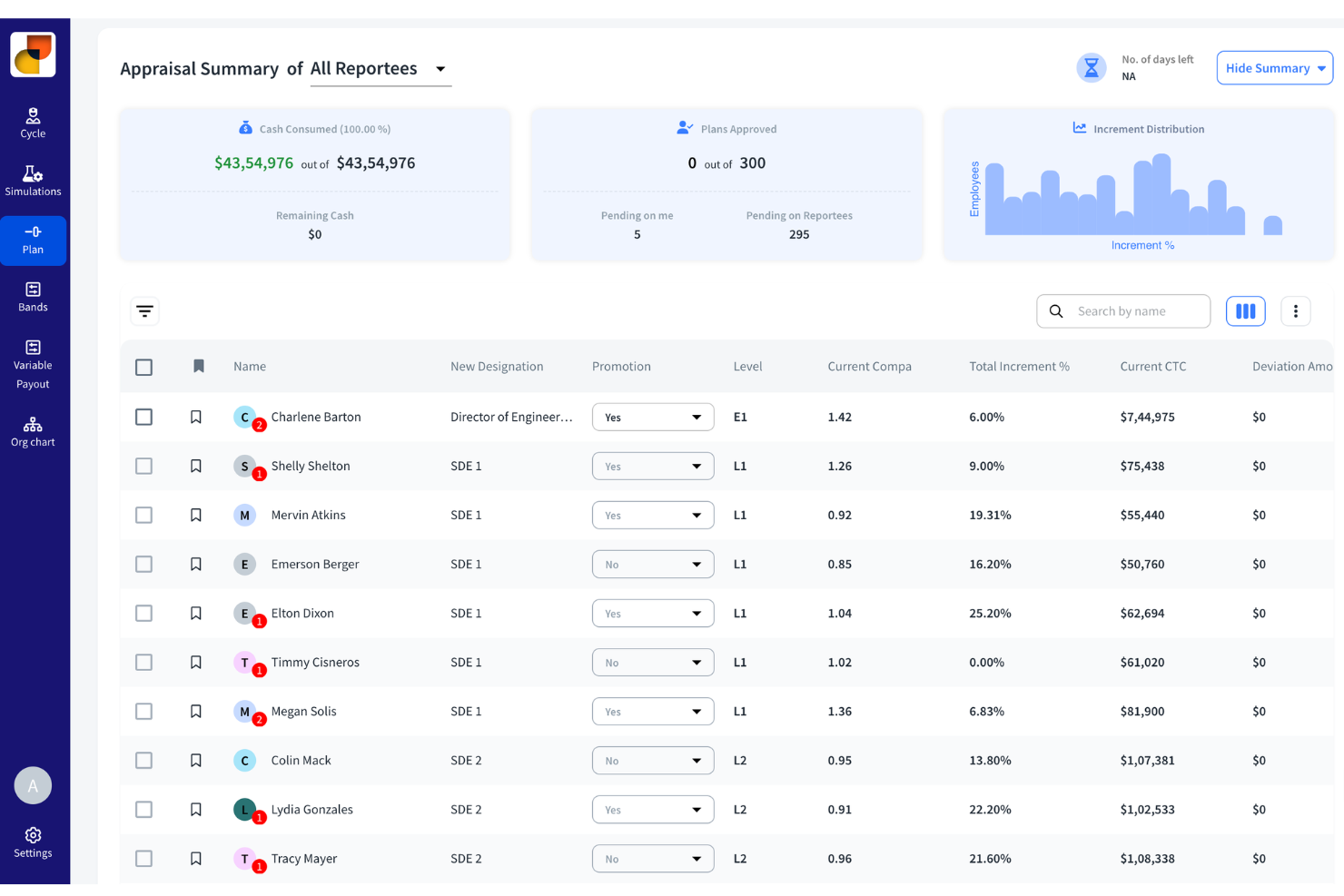Click the Hide Summary button
This screenshot has width=1344, height=896.
(1274, 68)
